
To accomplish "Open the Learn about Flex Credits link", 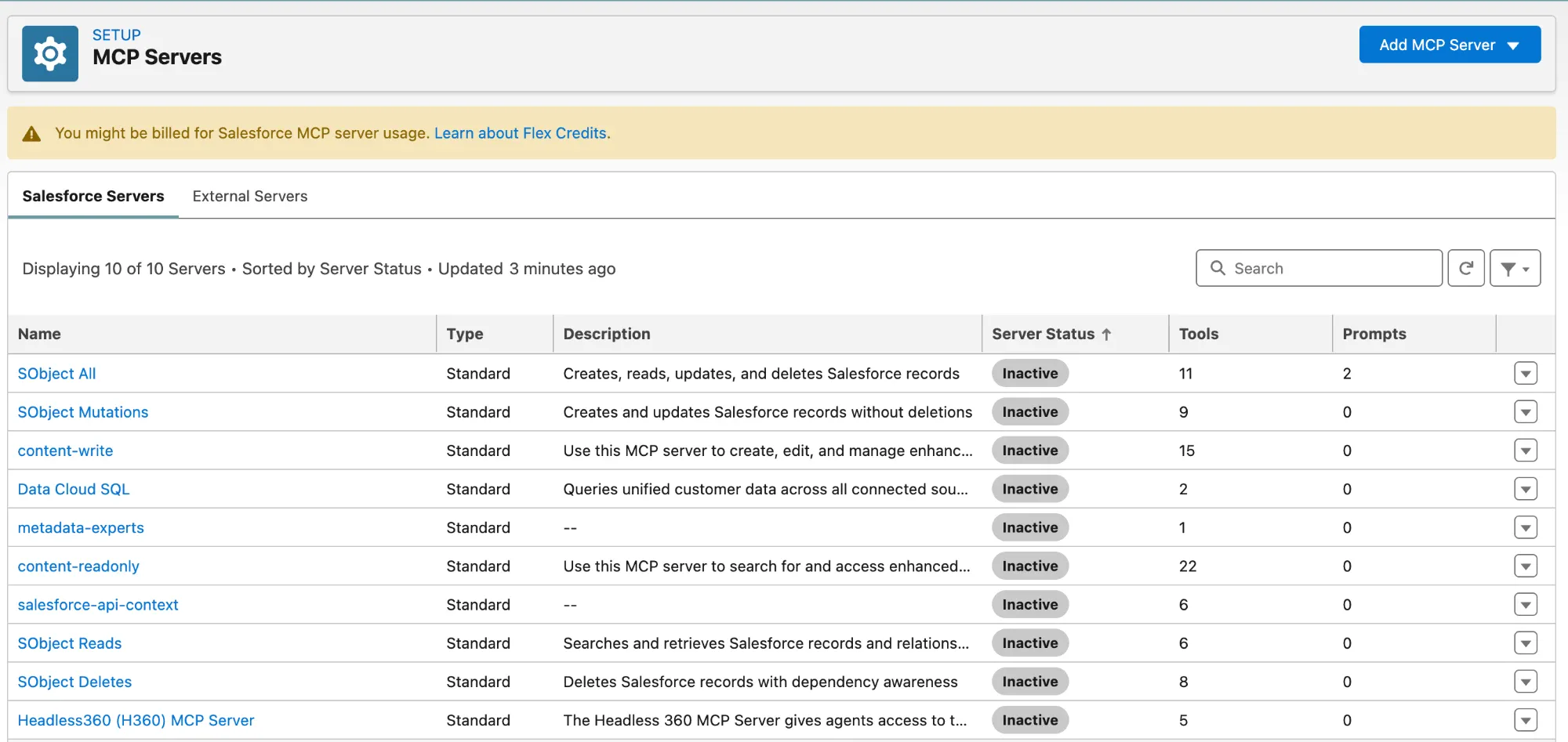I will pos(521,133).
